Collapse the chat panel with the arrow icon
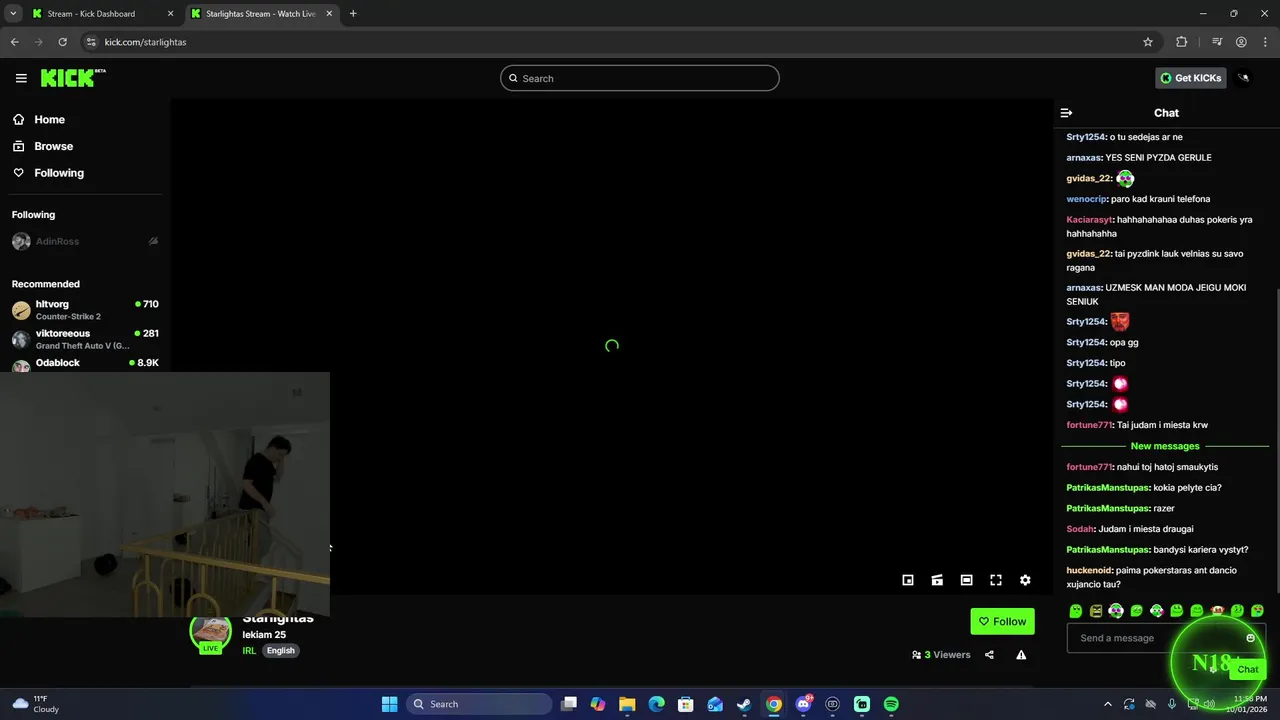Screen dimensions: 1280x720 coord(1066,113)
